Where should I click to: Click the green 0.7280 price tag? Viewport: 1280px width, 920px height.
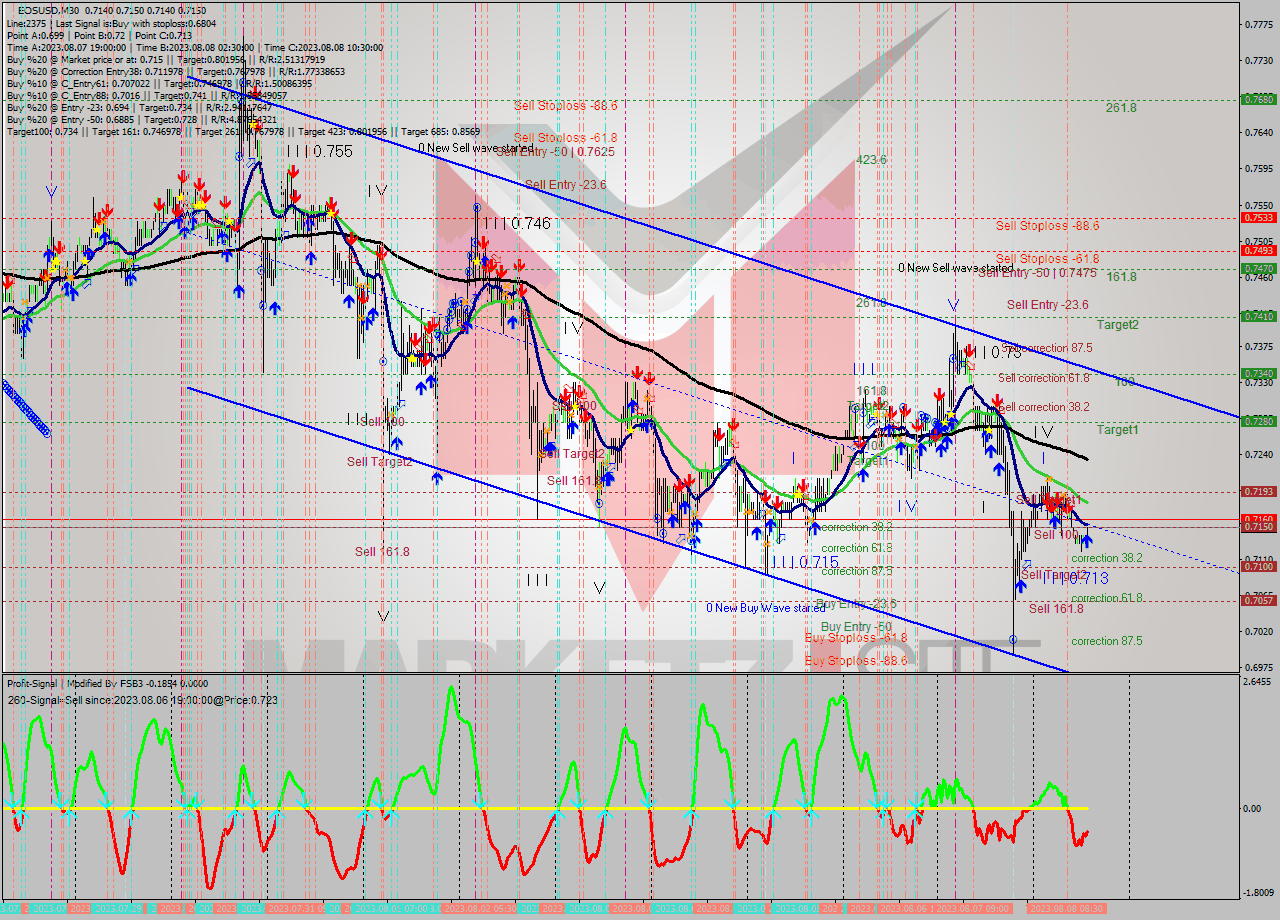click(1257, 421)
